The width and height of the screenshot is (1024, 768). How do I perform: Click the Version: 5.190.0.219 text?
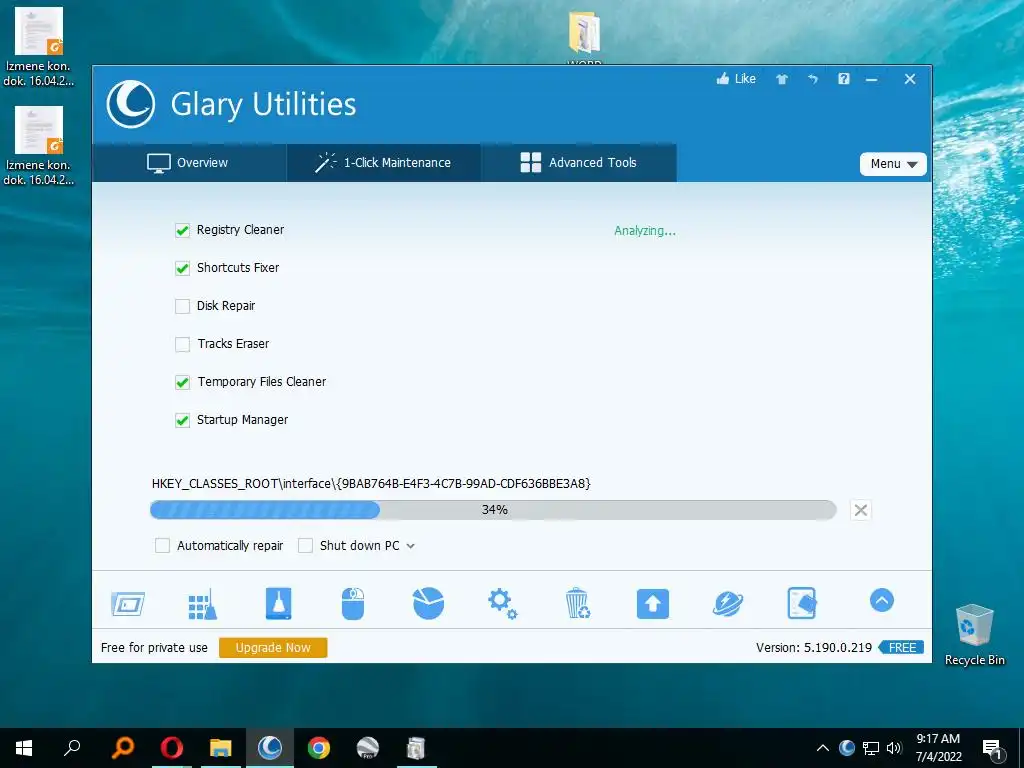click(814, 648)
